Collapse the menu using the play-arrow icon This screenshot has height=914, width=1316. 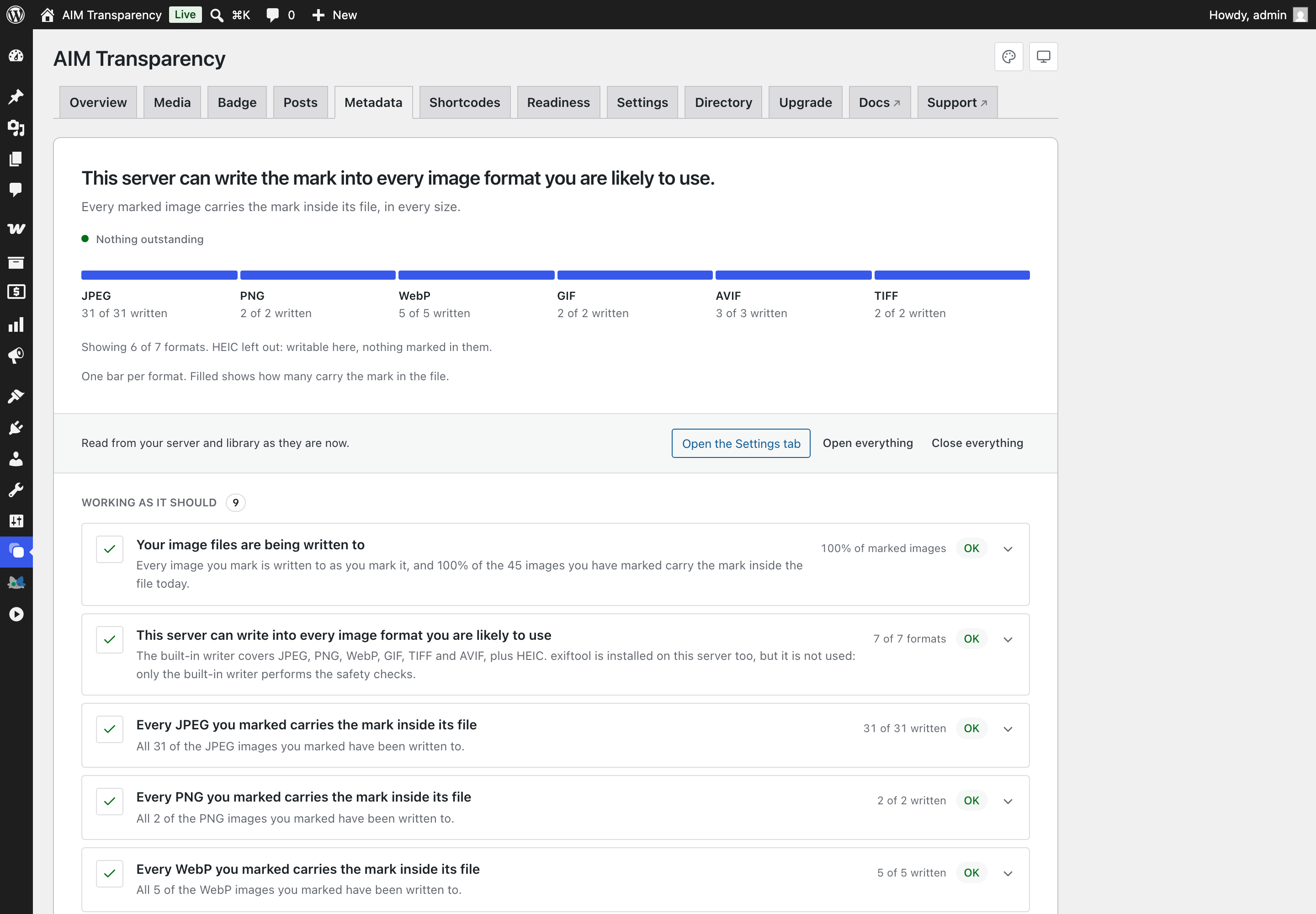(x=16, y=614)
